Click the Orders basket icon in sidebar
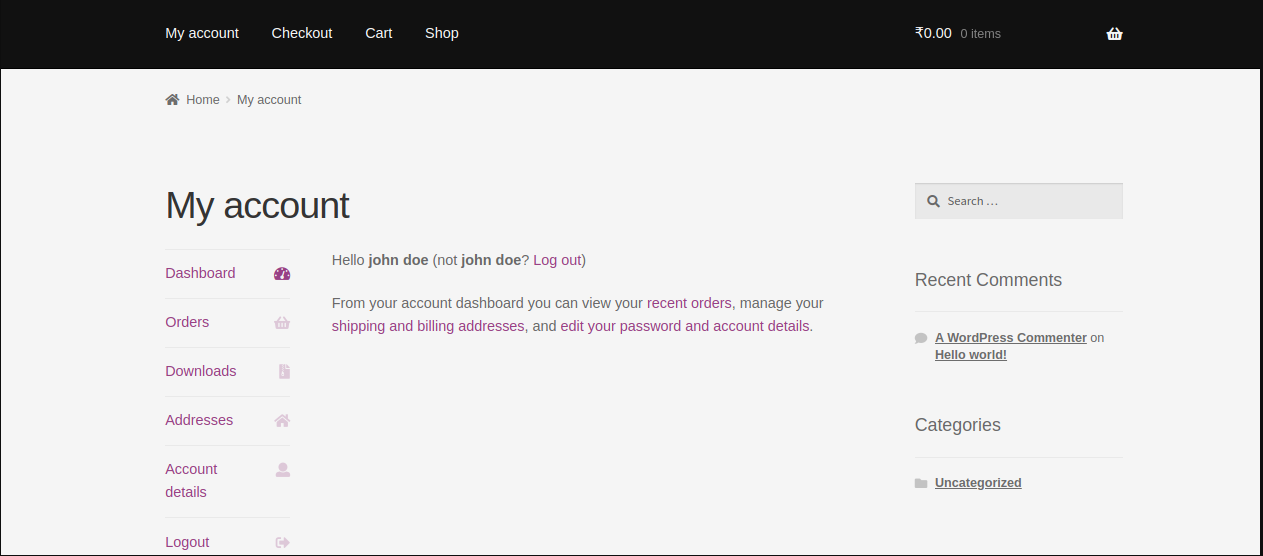 pyautogui.click(x=282, y=322)
